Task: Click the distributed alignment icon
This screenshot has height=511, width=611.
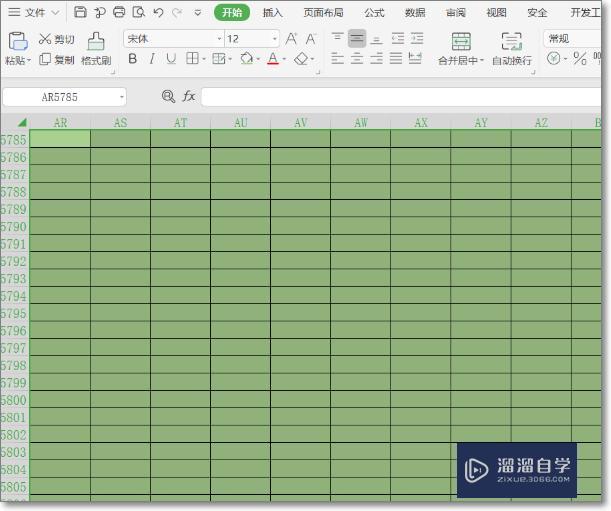Action: click(415, 58)
